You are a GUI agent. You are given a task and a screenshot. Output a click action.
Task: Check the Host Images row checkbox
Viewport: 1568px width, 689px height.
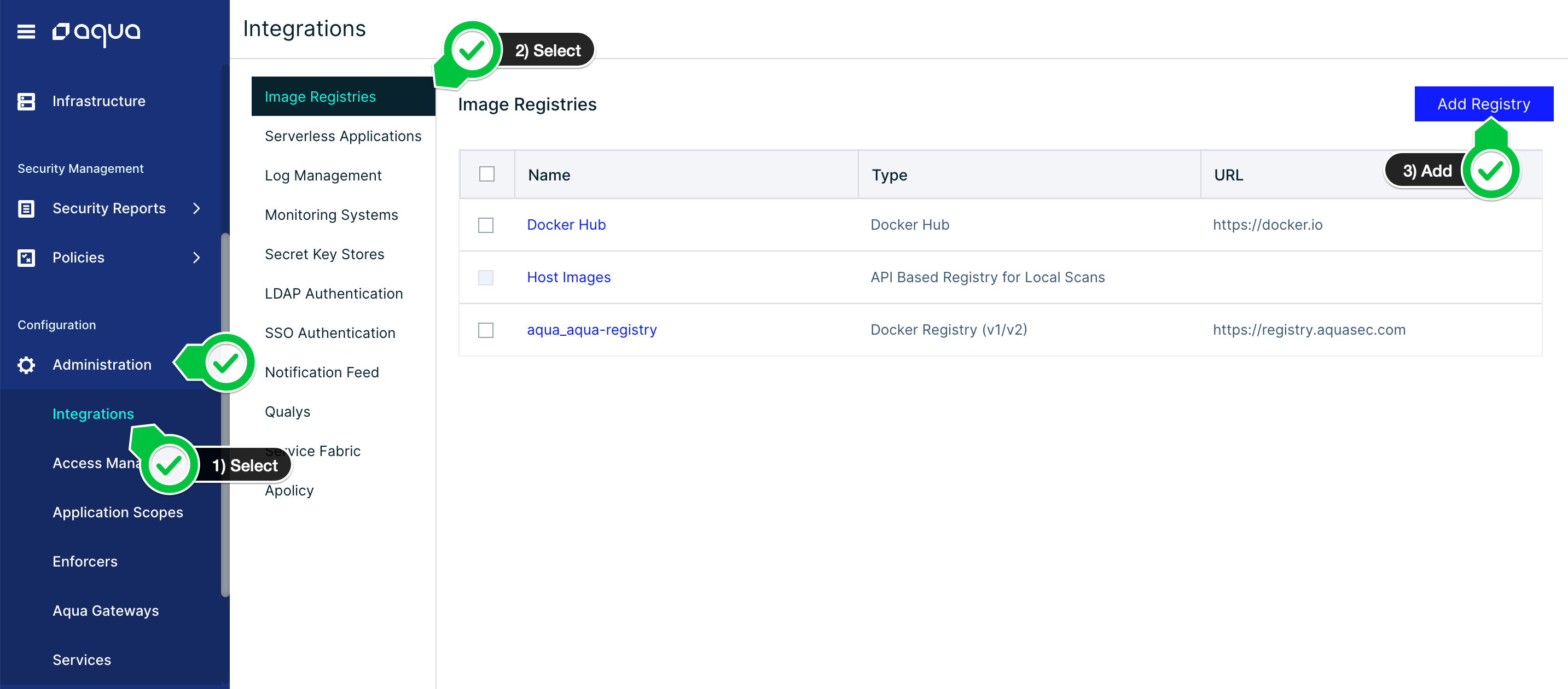(486, 277)
